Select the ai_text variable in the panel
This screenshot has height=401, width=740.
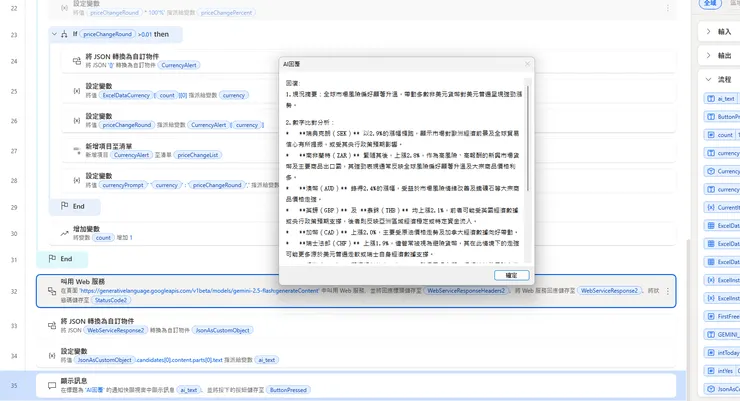click(722, 99)
